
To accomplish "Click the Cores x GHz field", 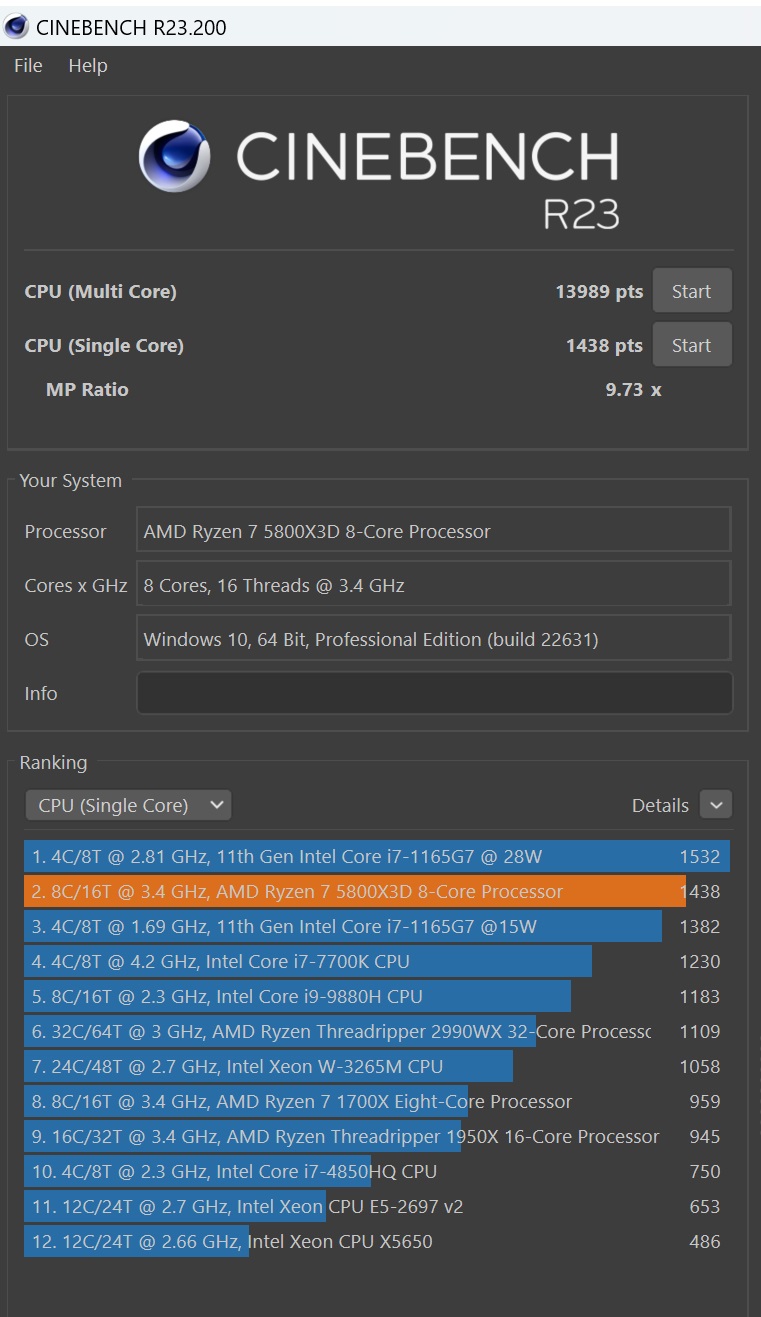I will pos(434,585).
